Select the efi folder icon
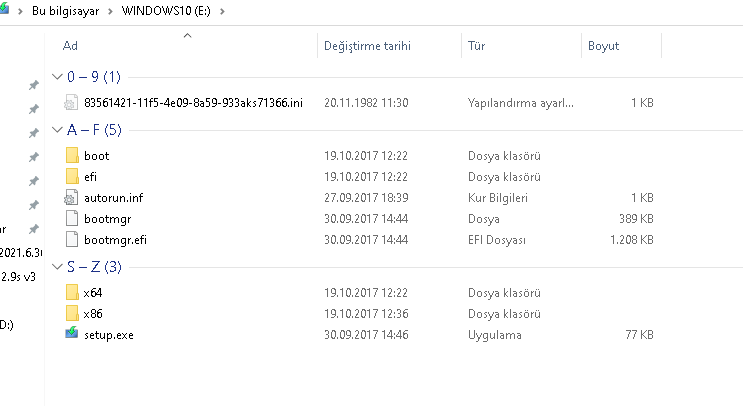The image size is (743, 406). pos(71,177)
